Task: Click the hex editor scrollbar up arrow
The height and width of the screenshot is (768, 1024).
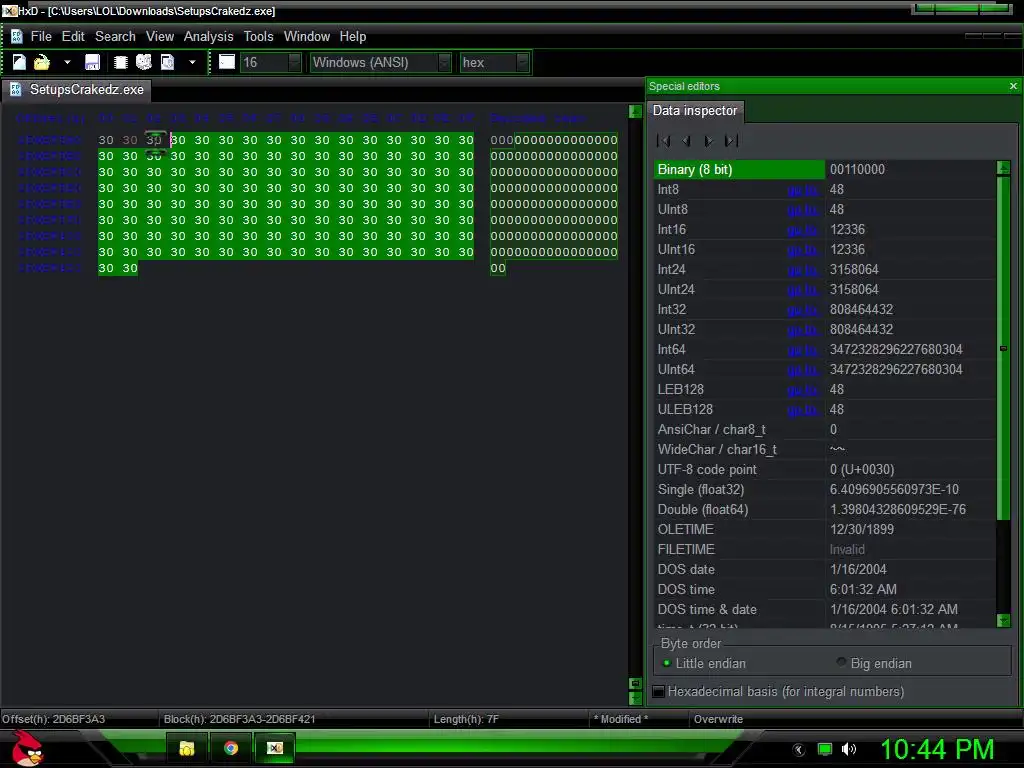Action: (635, 112)
